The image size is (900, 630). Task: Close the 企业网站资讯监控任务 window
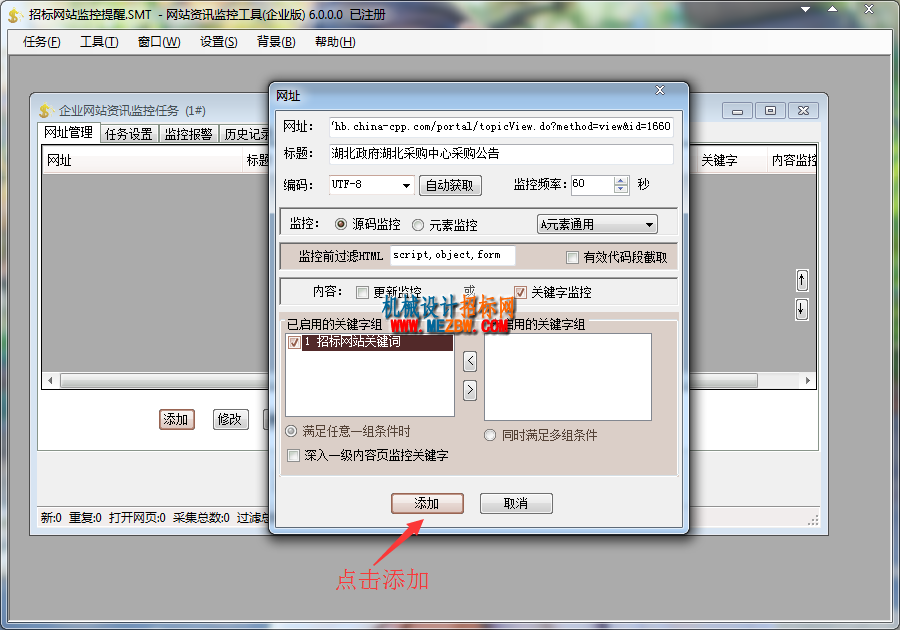coord(804,111)
